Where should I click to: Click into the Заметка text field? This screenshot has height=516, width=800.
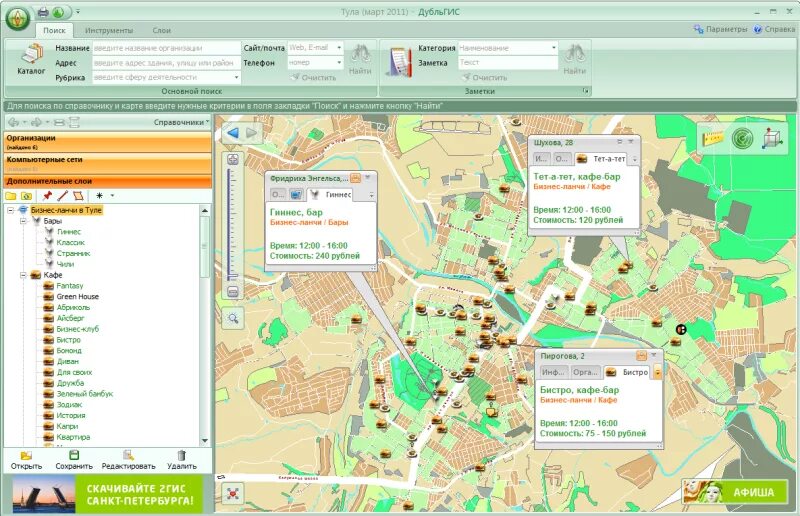click(508, 62)
